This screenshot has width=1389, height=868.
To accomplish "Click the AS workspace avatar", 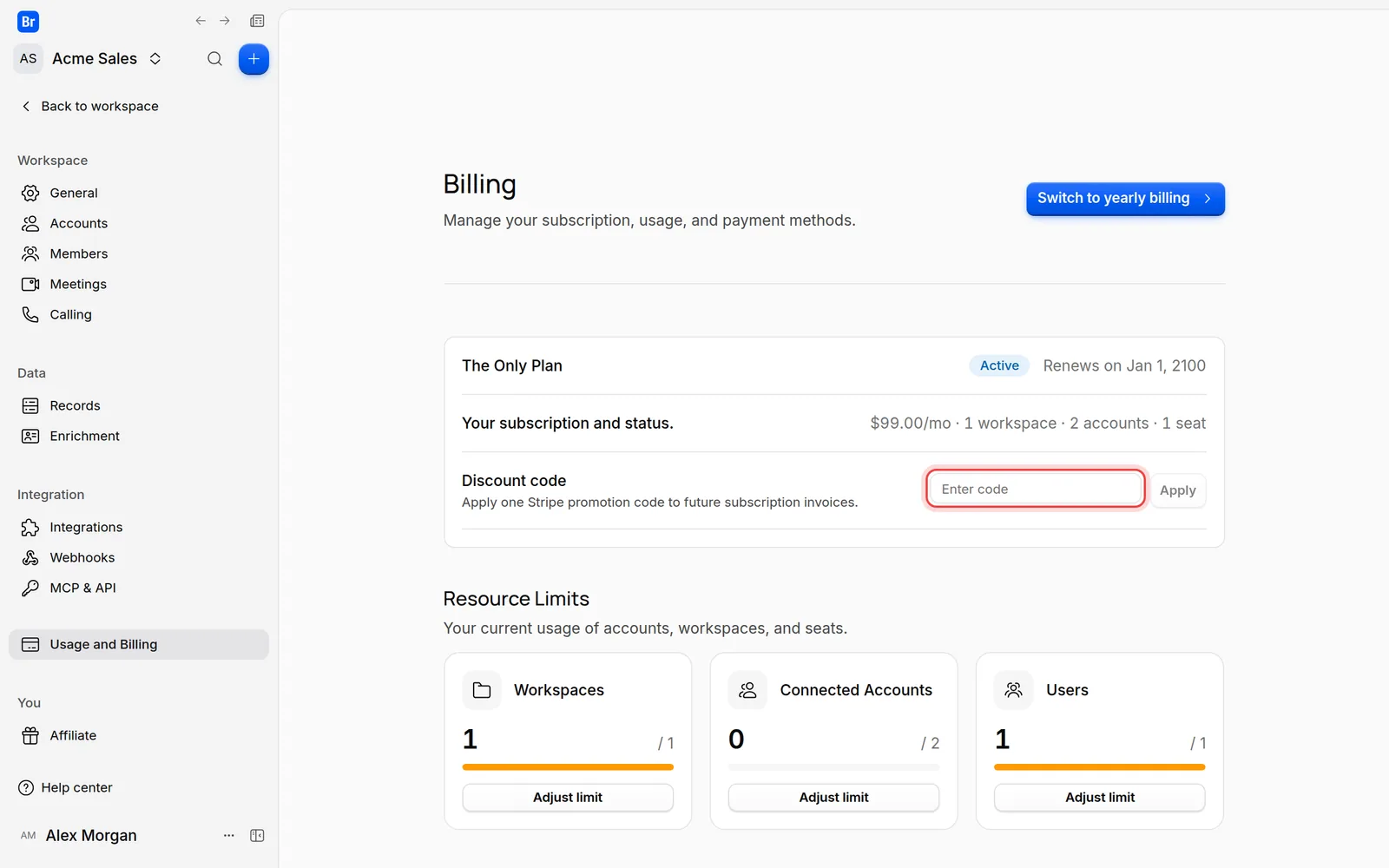I will point(29,59).
